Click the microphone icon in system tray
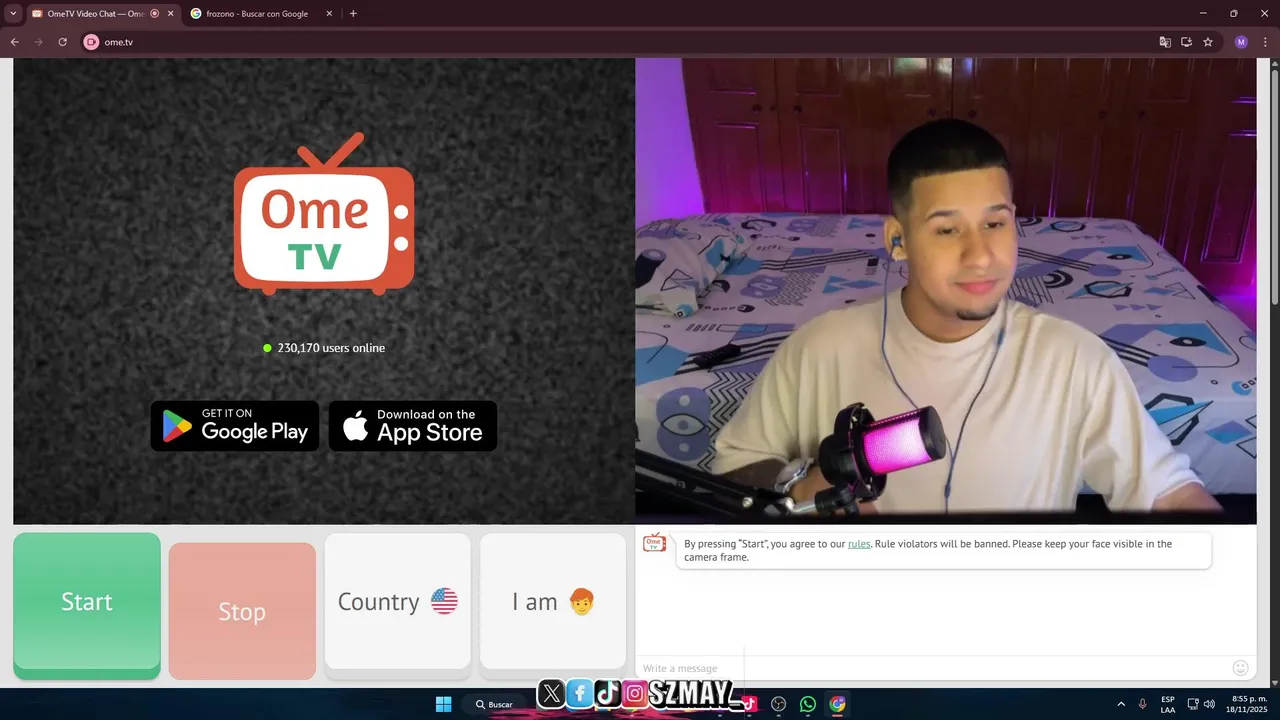 point(1143,704)
